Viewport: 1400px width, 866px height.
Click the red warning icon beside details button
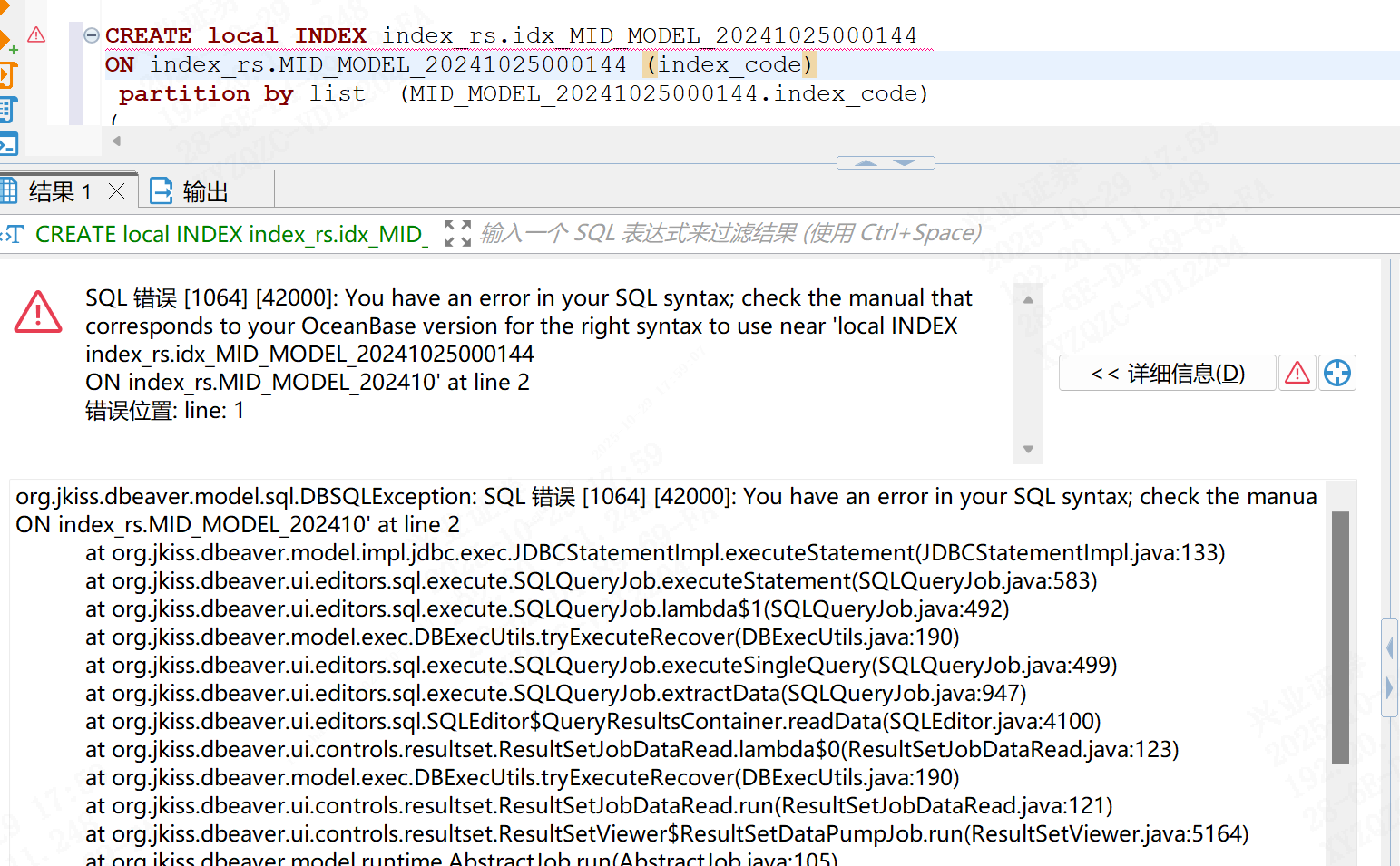click(1297, 373)
